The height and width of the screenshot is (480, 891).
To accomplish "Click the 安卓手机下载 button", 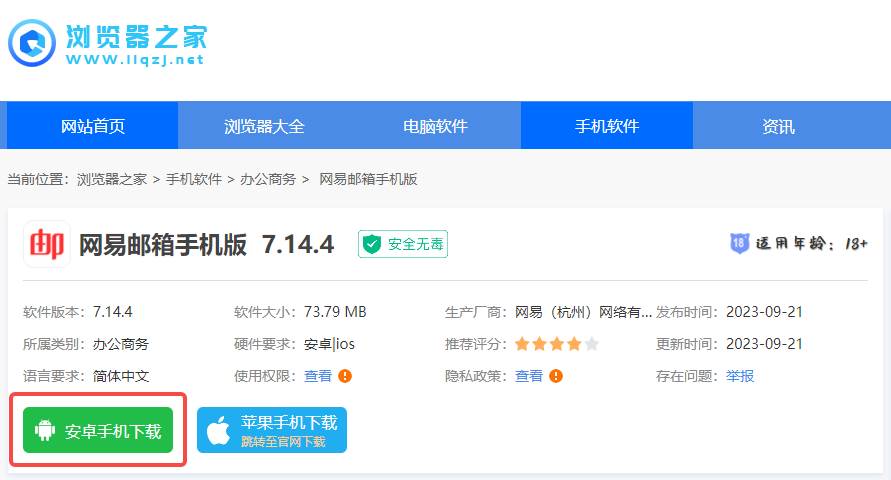I will pos(98,430).
